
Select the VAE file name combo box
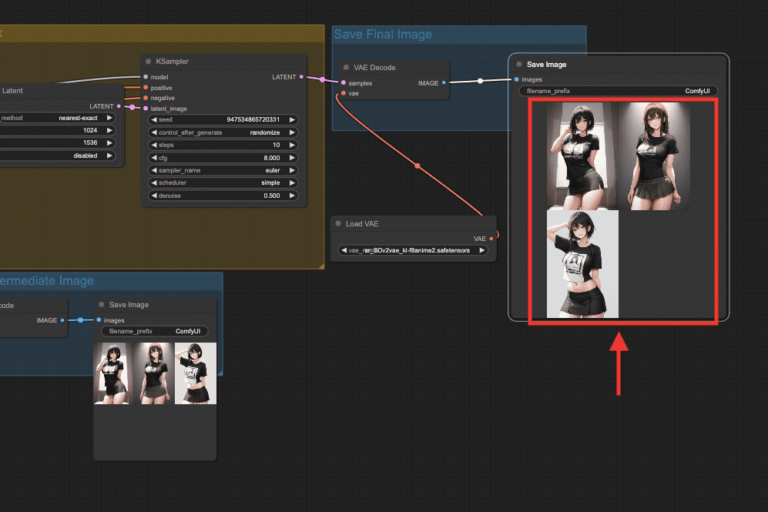pyautogui.click(x=414, y=251)
